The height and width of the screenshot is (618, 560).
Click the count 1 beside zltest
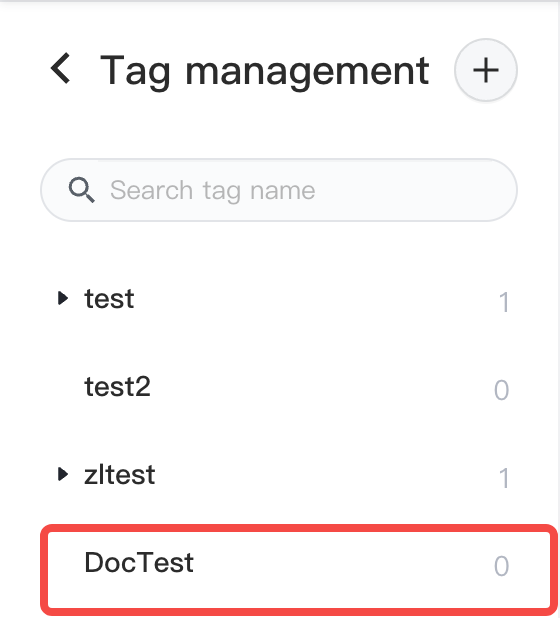click(x=504, y=478)
